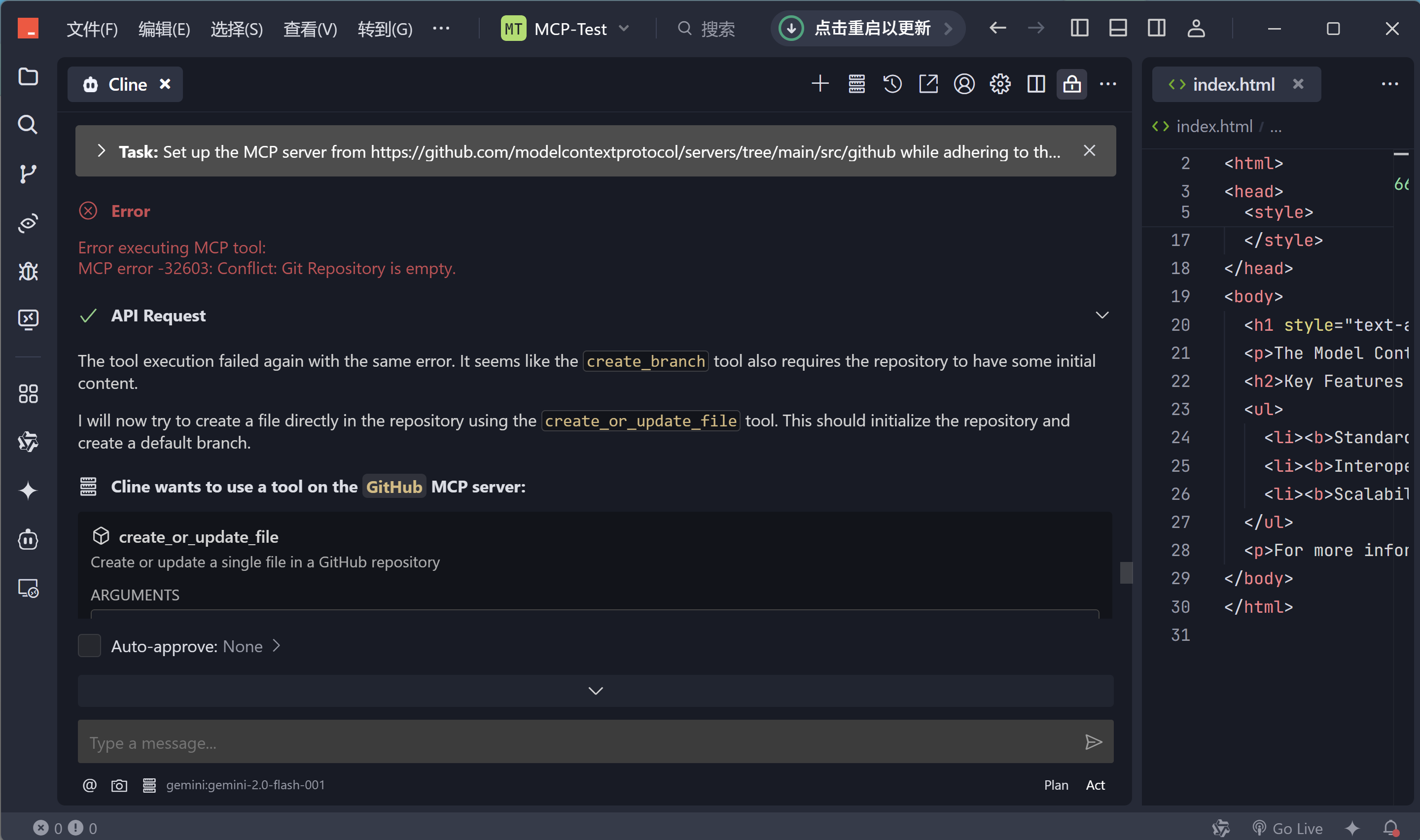The image size is (1420, 840).
Task: Select the index.html editor tab
Action: point(1233,84)
